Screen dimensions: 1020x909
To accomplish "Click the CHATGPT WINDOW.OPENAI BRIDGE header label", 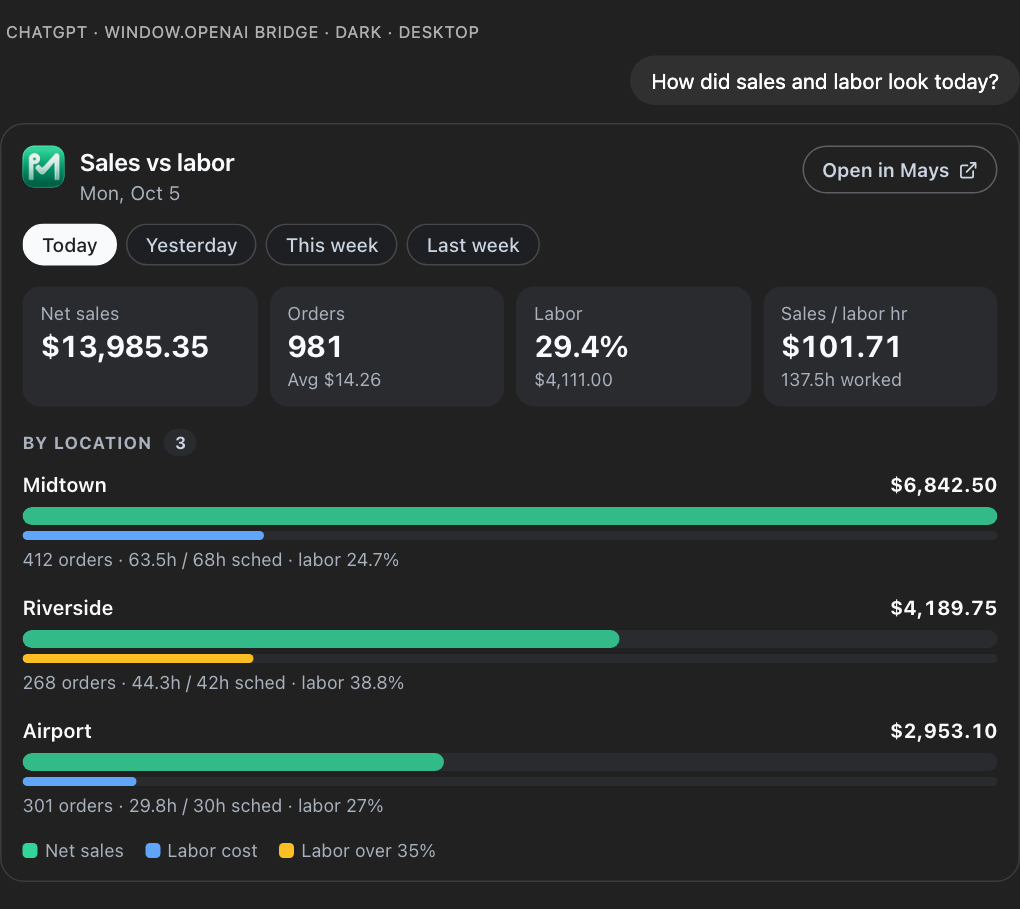I will click(x=242, y=32).
